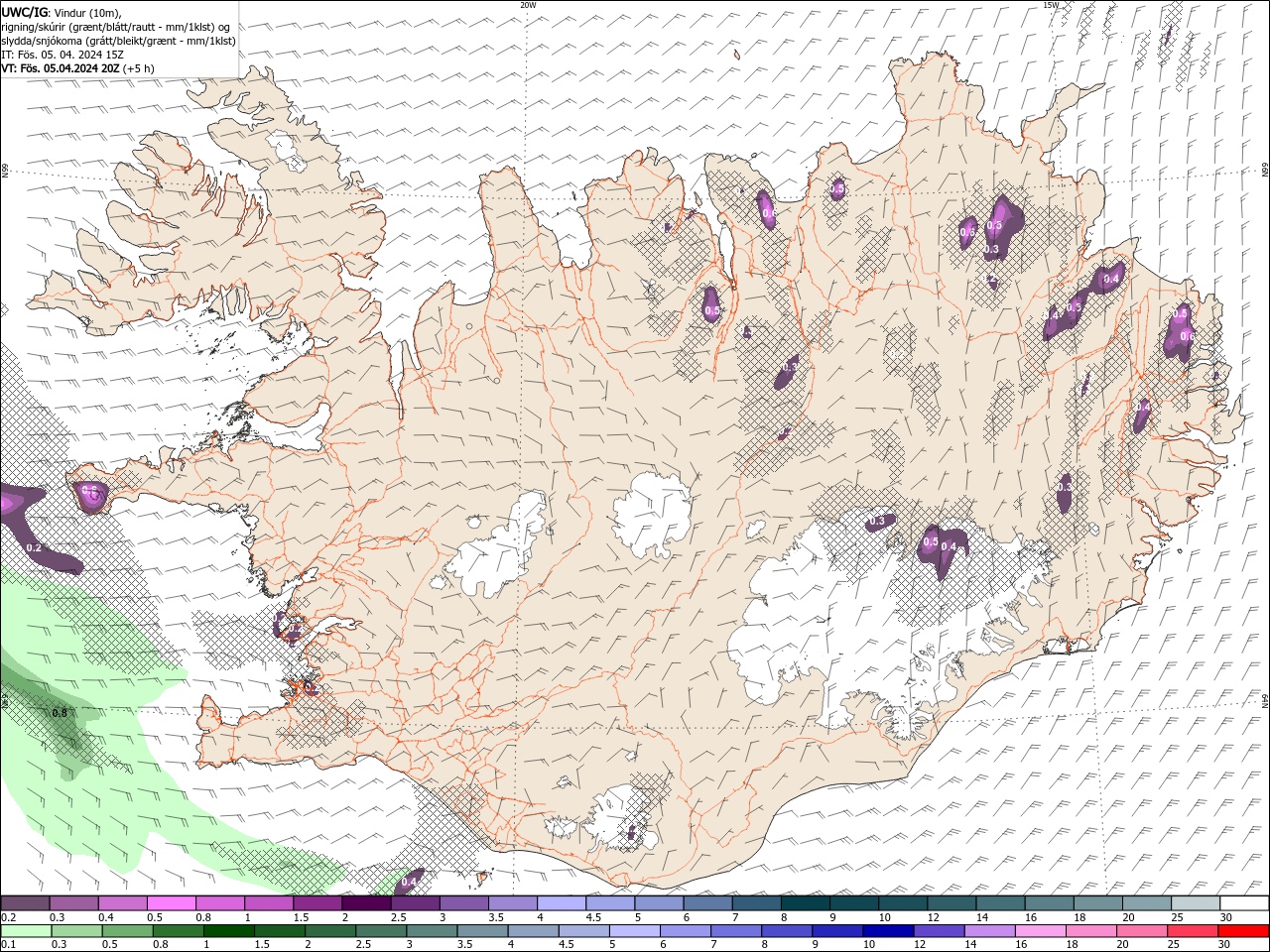Pick the lower legend swatch labeled 25
Screen dimensions: 1270x952
(1193, 931)
